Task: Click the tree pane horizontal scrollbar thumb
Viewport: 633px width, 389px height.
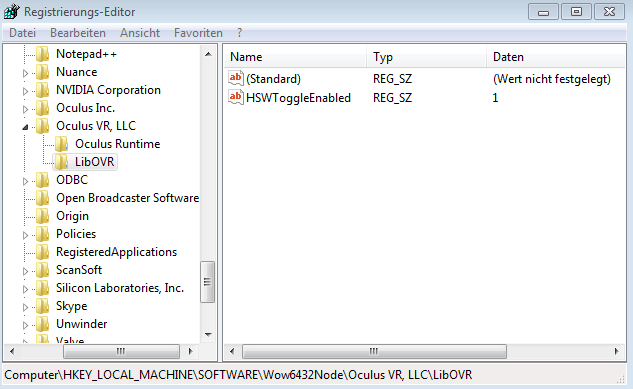Action: (x=121, y=351)
